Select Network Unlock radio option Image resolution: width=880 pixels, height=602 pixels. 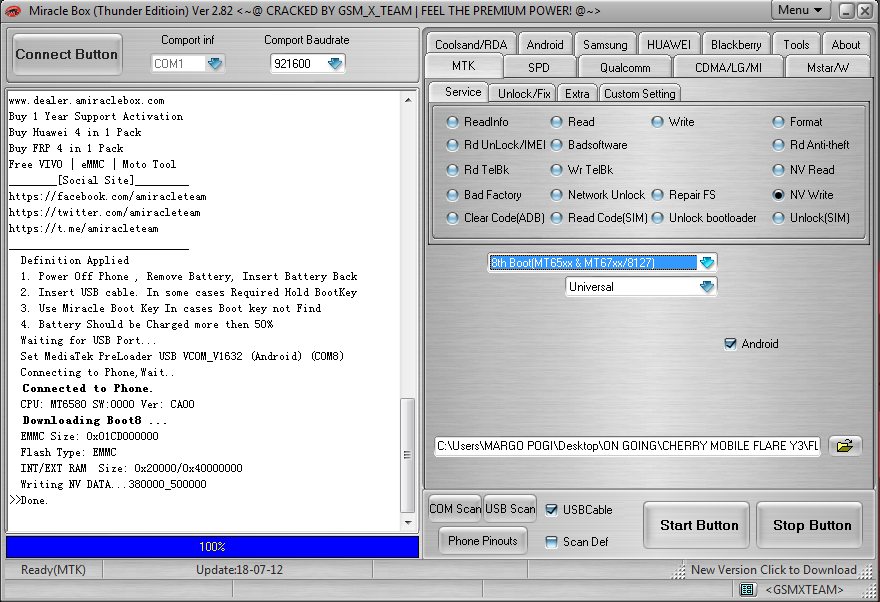[556, 195]
